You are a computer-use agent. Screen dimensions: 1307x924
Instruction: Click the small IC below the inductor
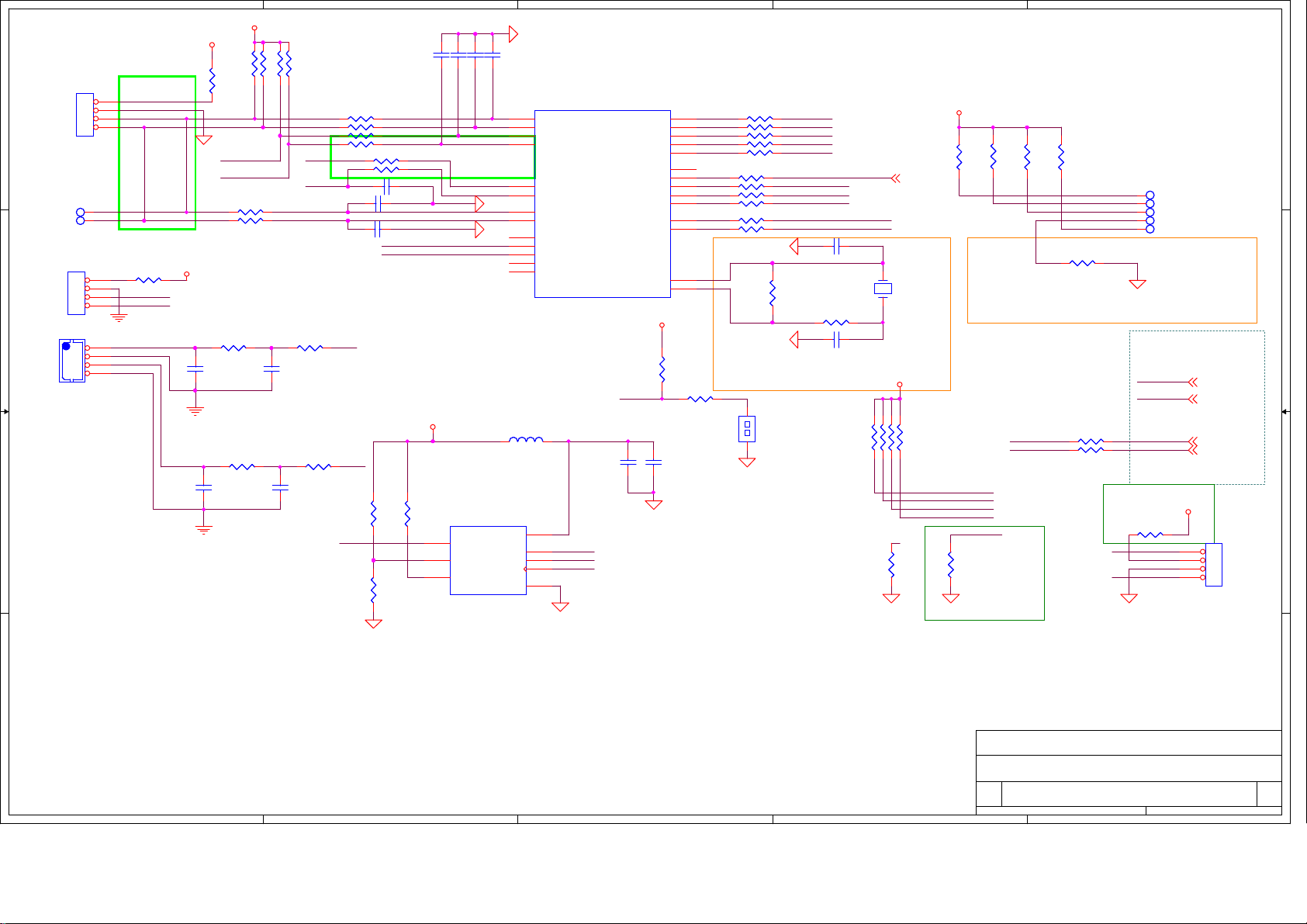[x=488, y=560]
